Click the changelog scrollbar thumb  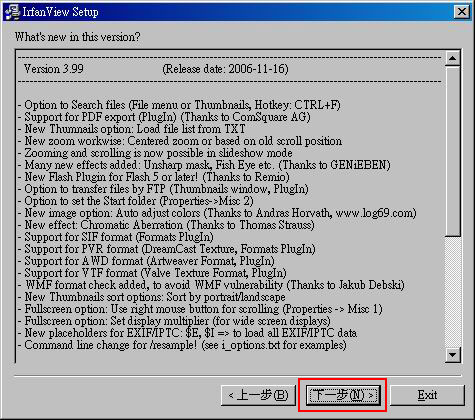coord(452,152)
